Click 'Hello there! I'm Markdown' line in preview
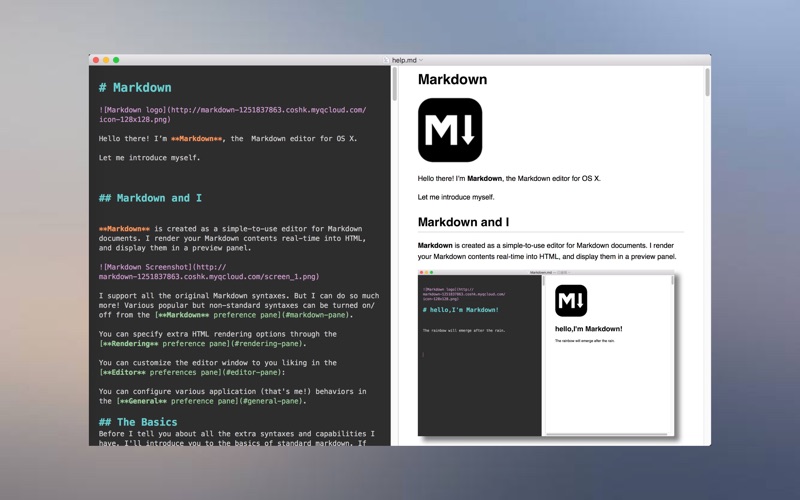Viewport: 800px width, 500px height. [509, 179]
